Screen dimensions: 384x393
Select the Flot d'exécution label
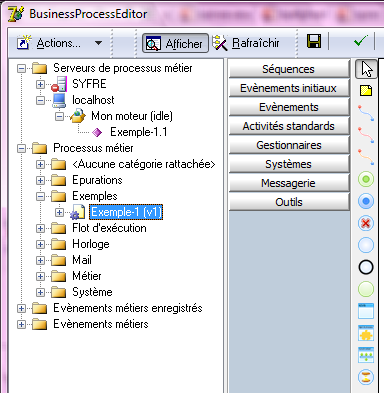tap(109, 228)
